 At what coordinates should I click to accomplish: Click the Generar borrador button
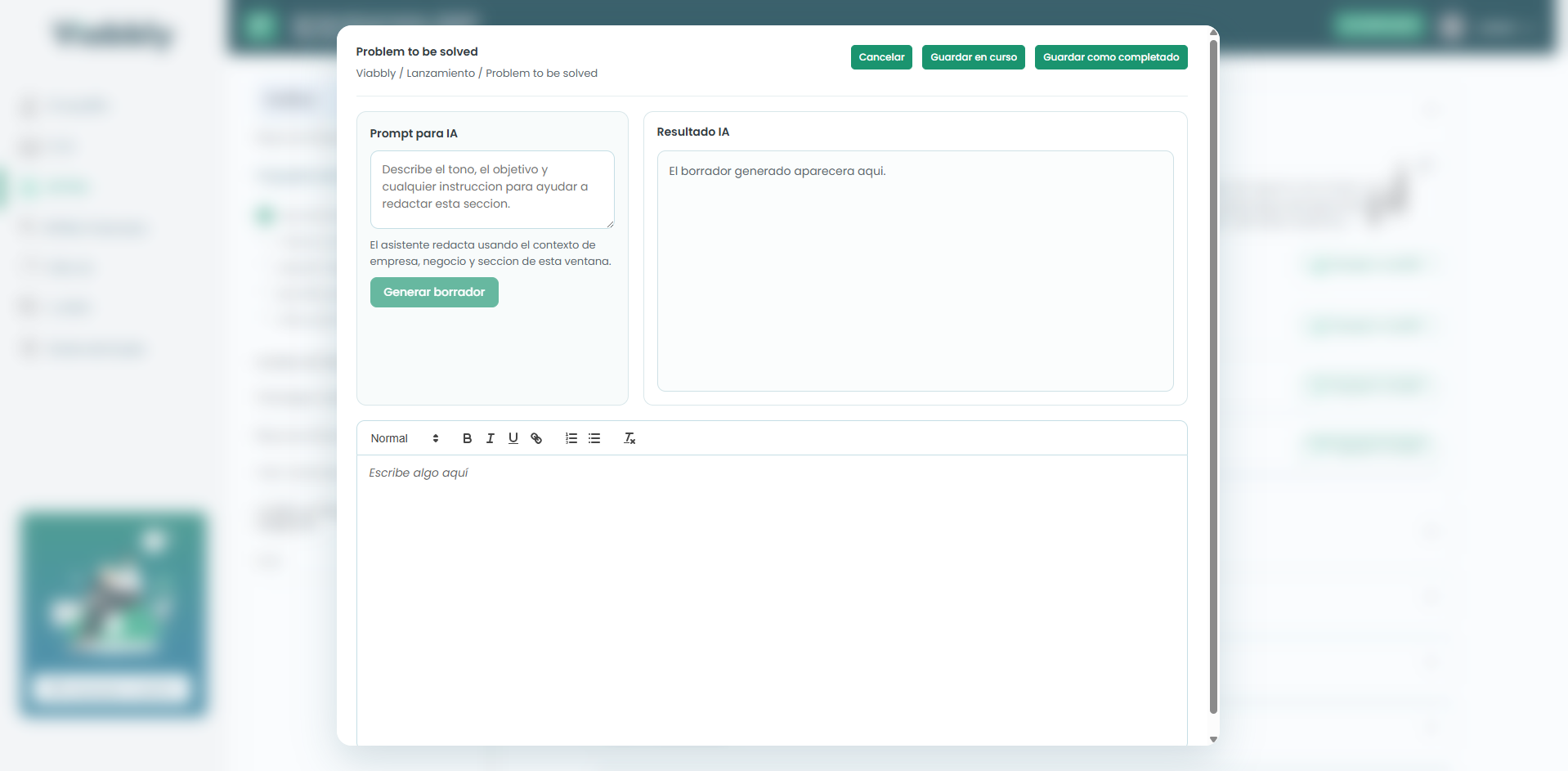tap(434, 292)
